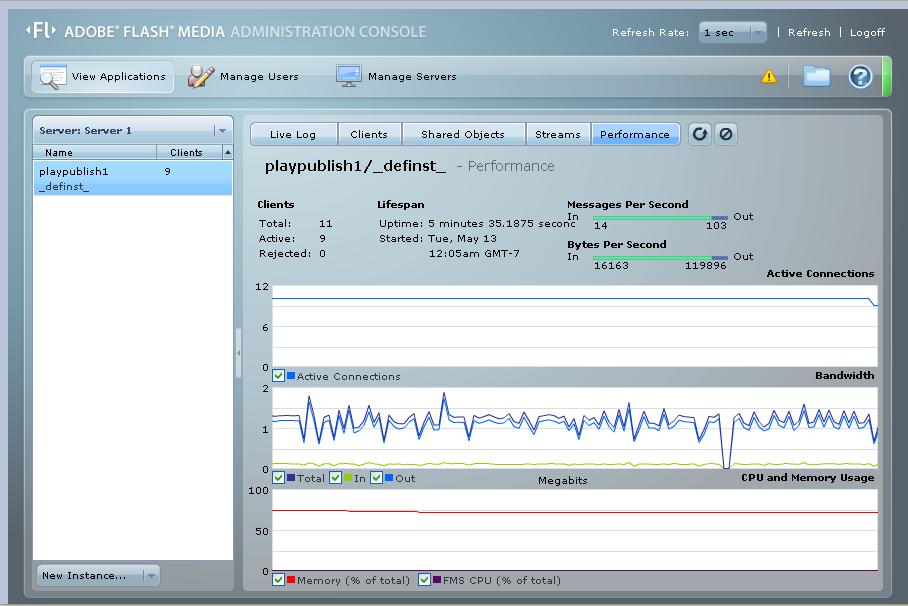Click the playpublish1/_definst_ heading

point(355,166)
